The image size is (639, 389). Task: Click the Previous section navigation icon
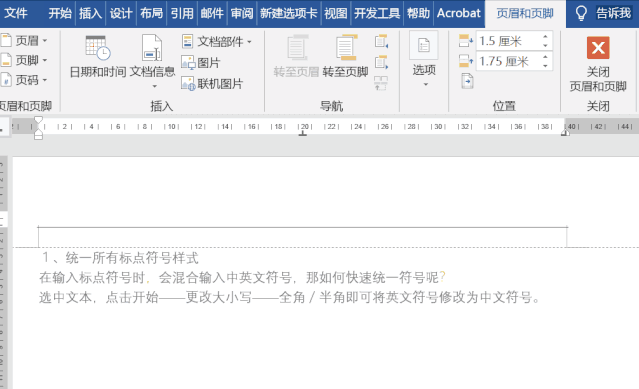[x=381, y=41]
